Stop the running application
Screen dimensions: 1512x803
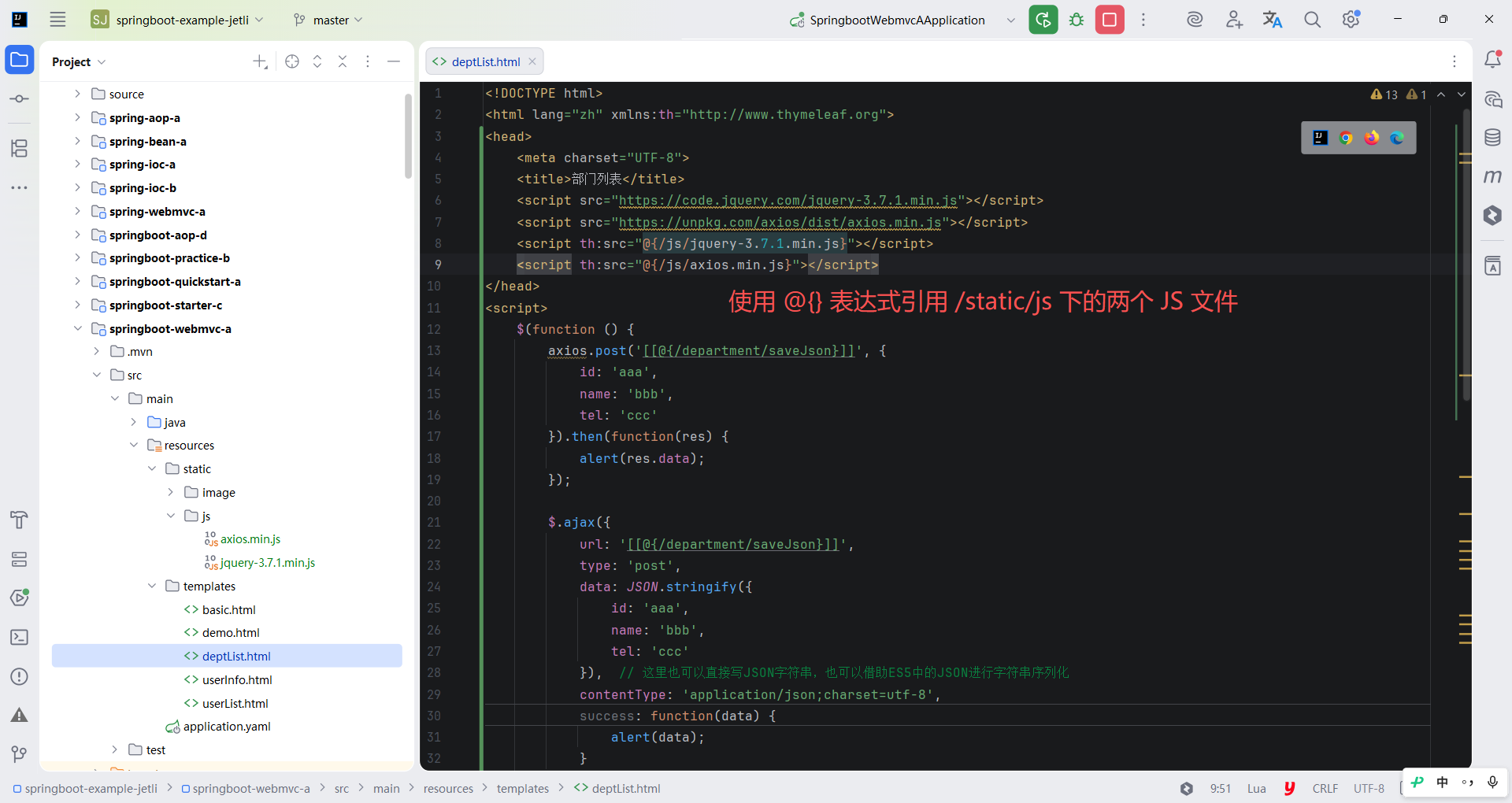pos(1110,20)
